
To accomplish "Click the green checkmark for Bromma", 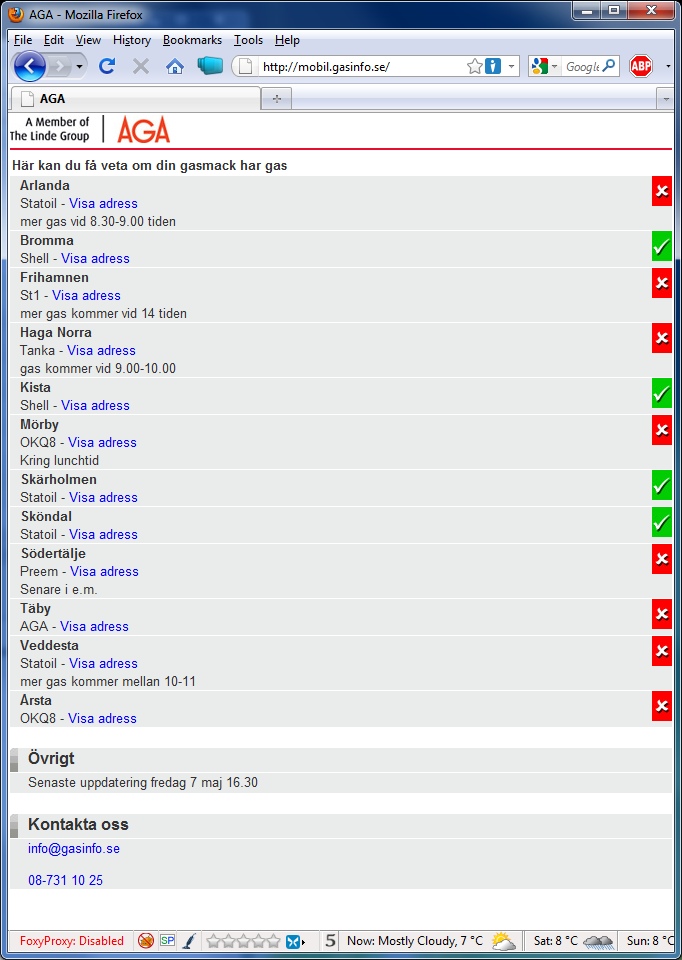I will (x=662, y=246).
